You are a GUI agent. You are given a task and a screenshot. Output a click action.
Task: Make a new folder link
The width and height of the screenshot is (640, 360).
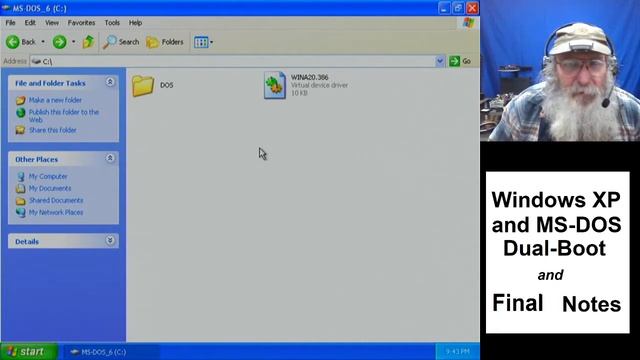(55, 100)
